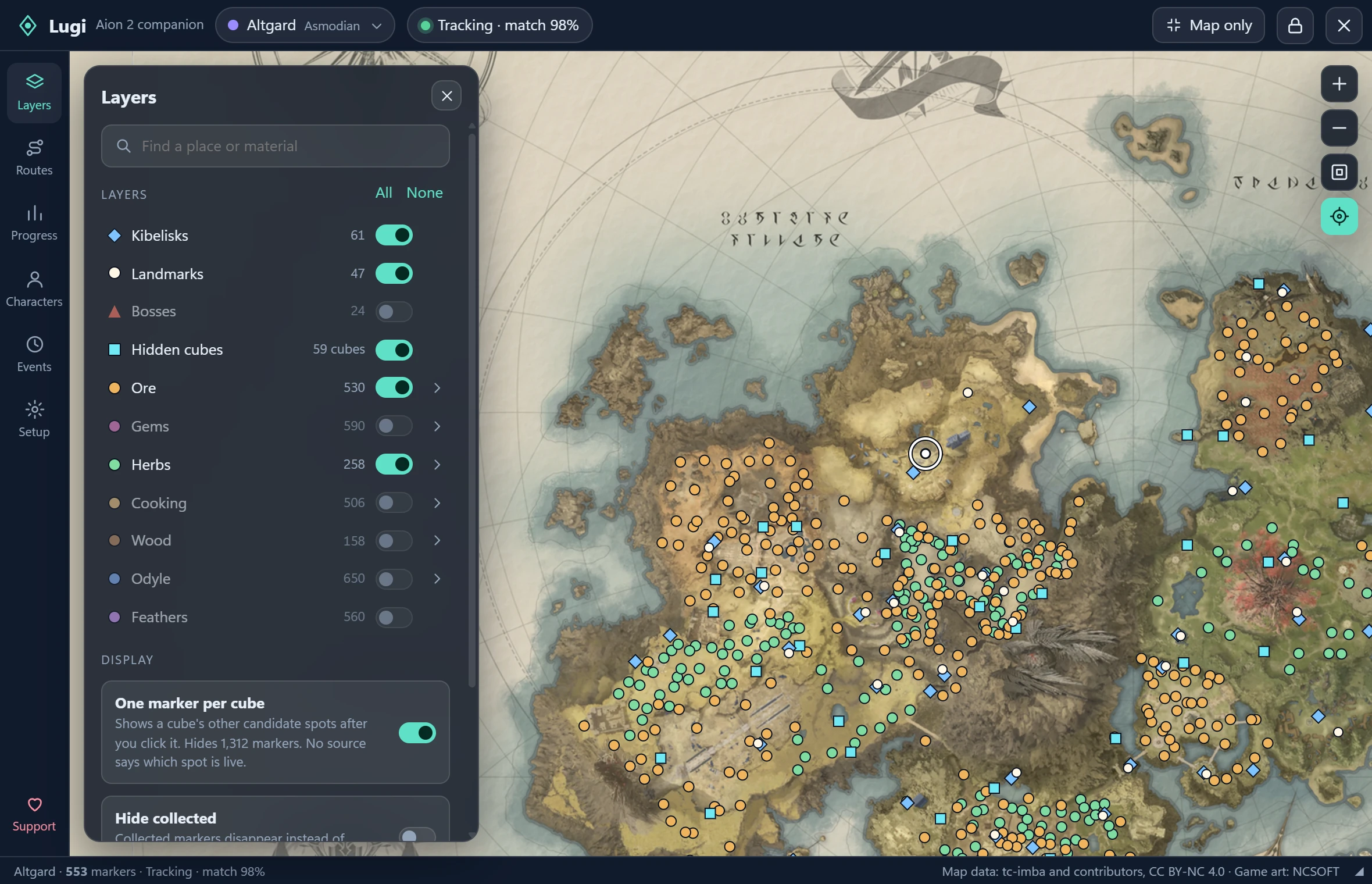This screenshot has height=884, width=1372.
Task: Open the Characters sidebar section
Action: (34, 289)
